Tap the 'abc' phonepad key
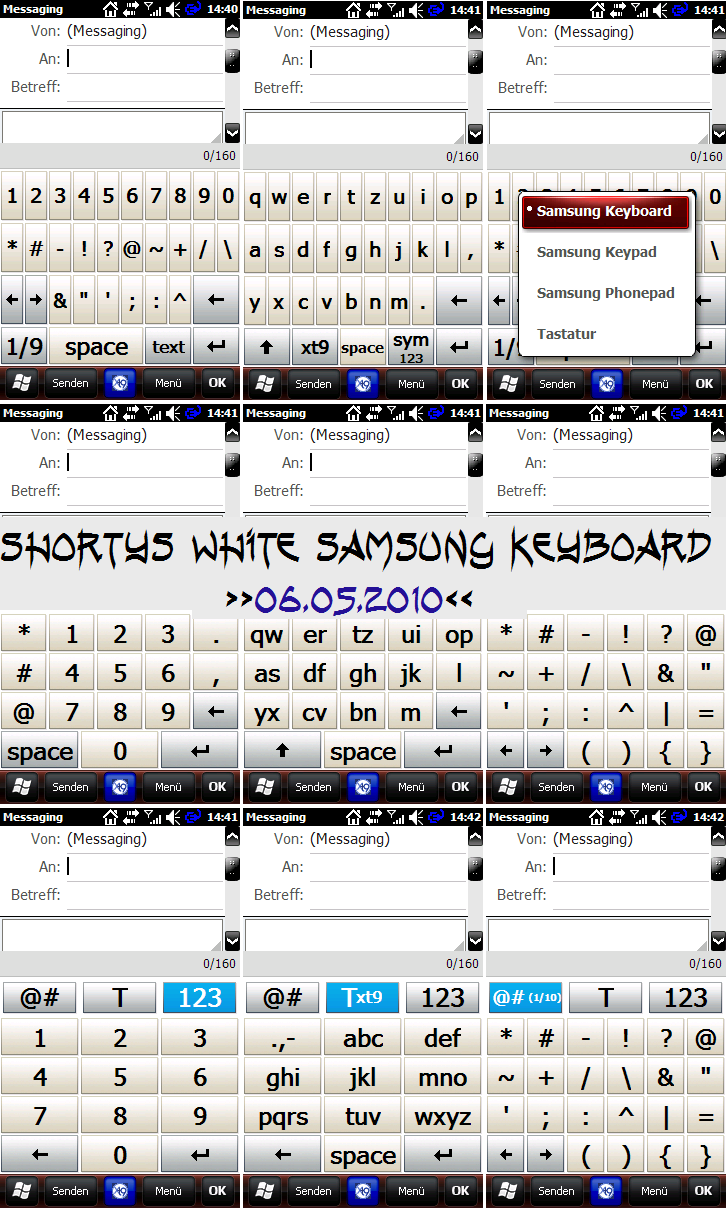The width and height of the screenshot is (726, 1210). tap(363, 1038)
